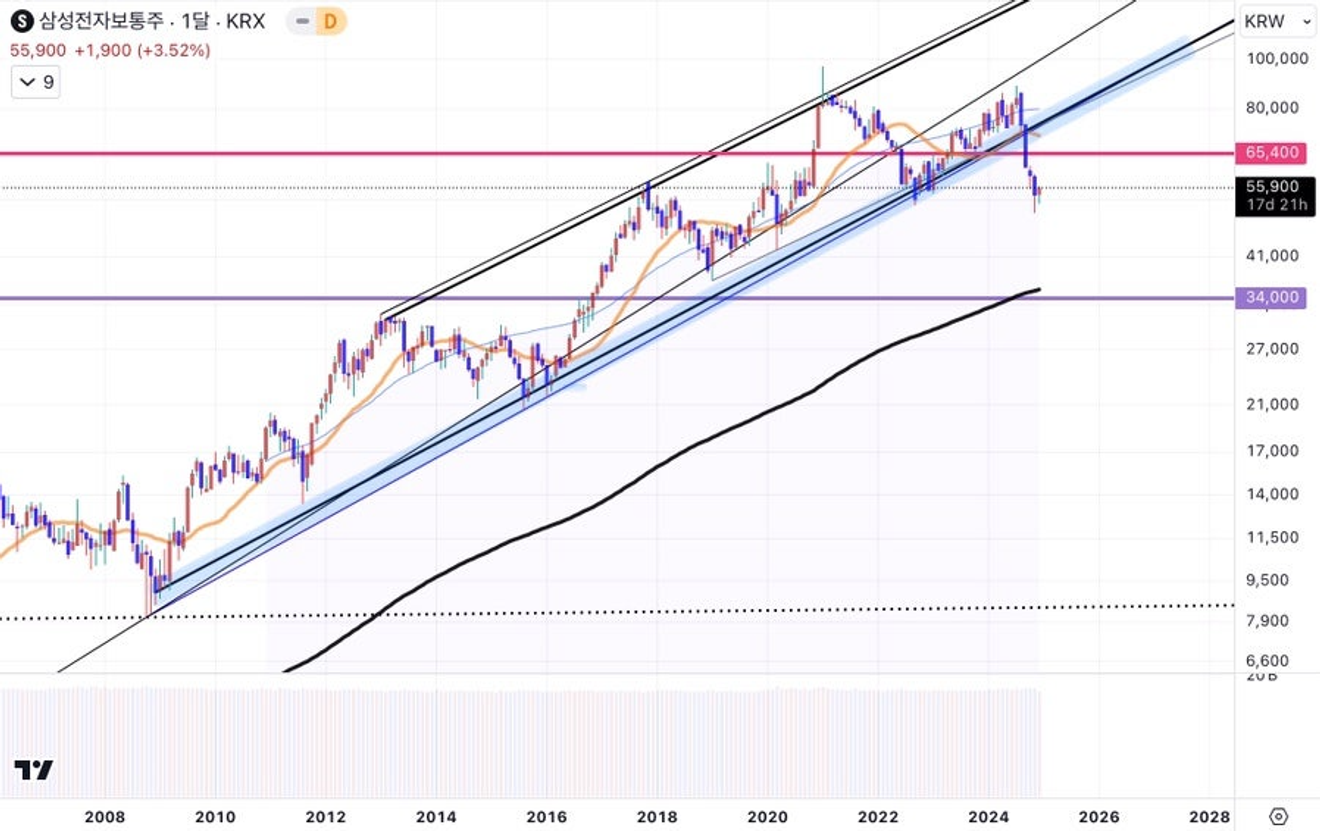This screenshot has width=1320, height=831.
Task: Click the 2010 label on time axis
Action: pos(215,817)
